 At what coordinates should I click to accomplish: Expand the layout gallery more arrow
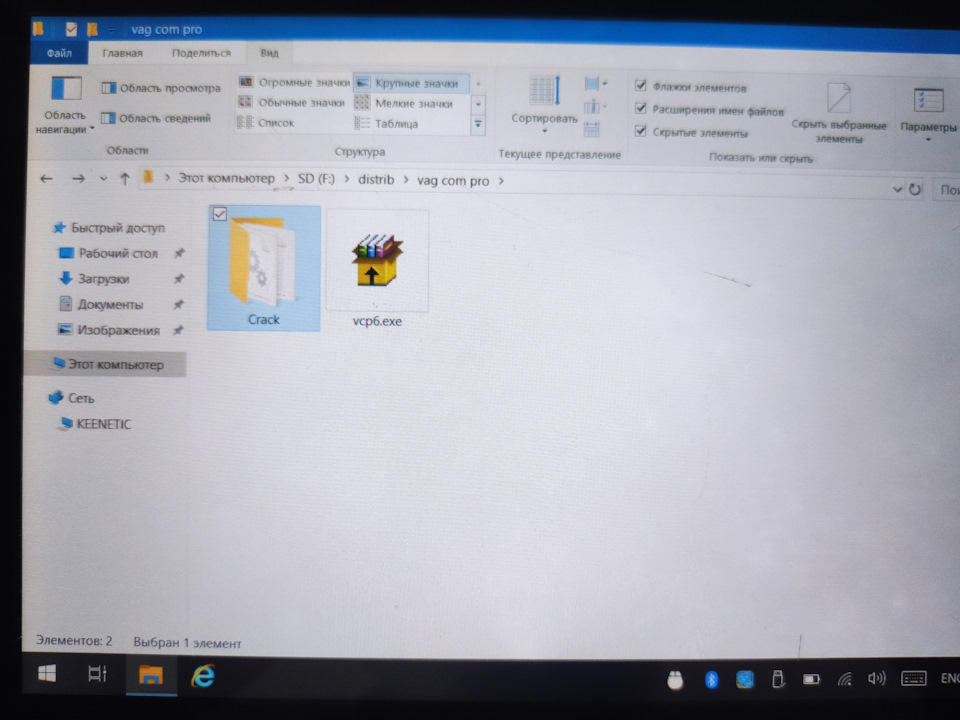[478, 124]
